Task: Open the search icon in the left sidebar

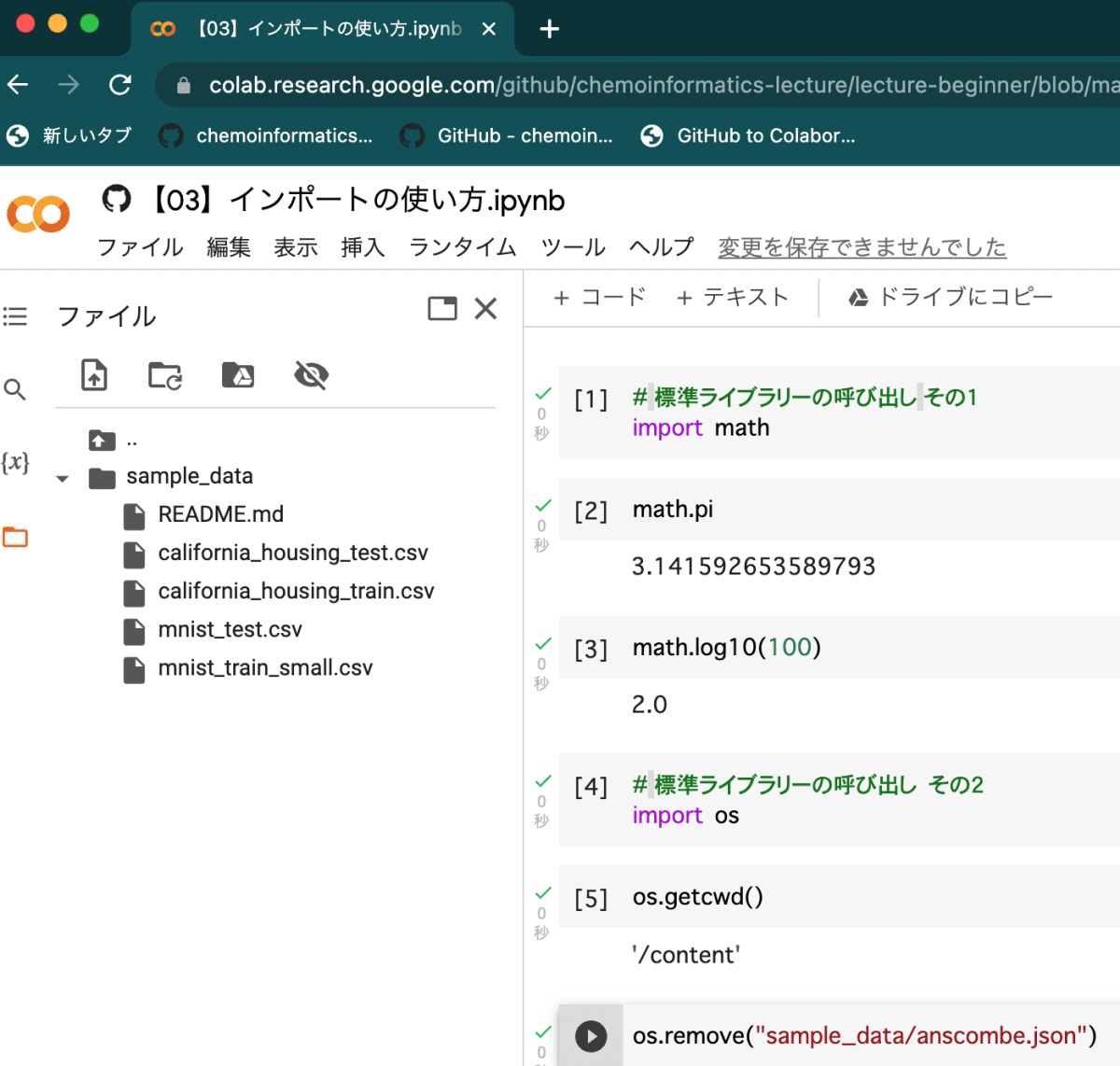Action: [16, 389]
